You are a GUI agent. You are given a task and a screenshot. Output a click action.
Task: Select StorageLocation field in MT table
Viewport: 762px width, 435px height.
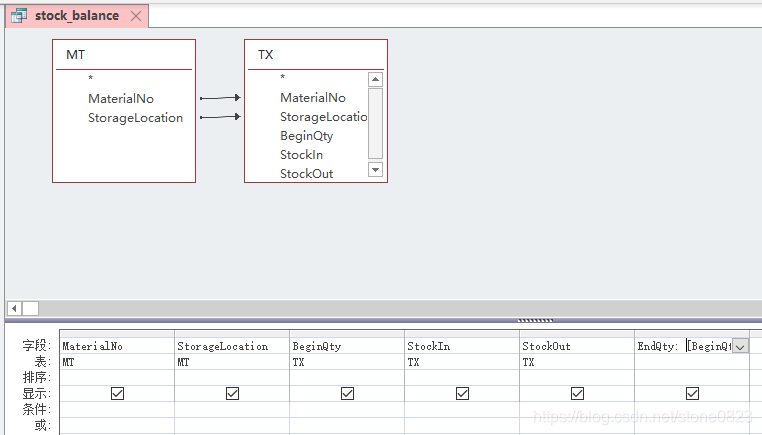136,118
